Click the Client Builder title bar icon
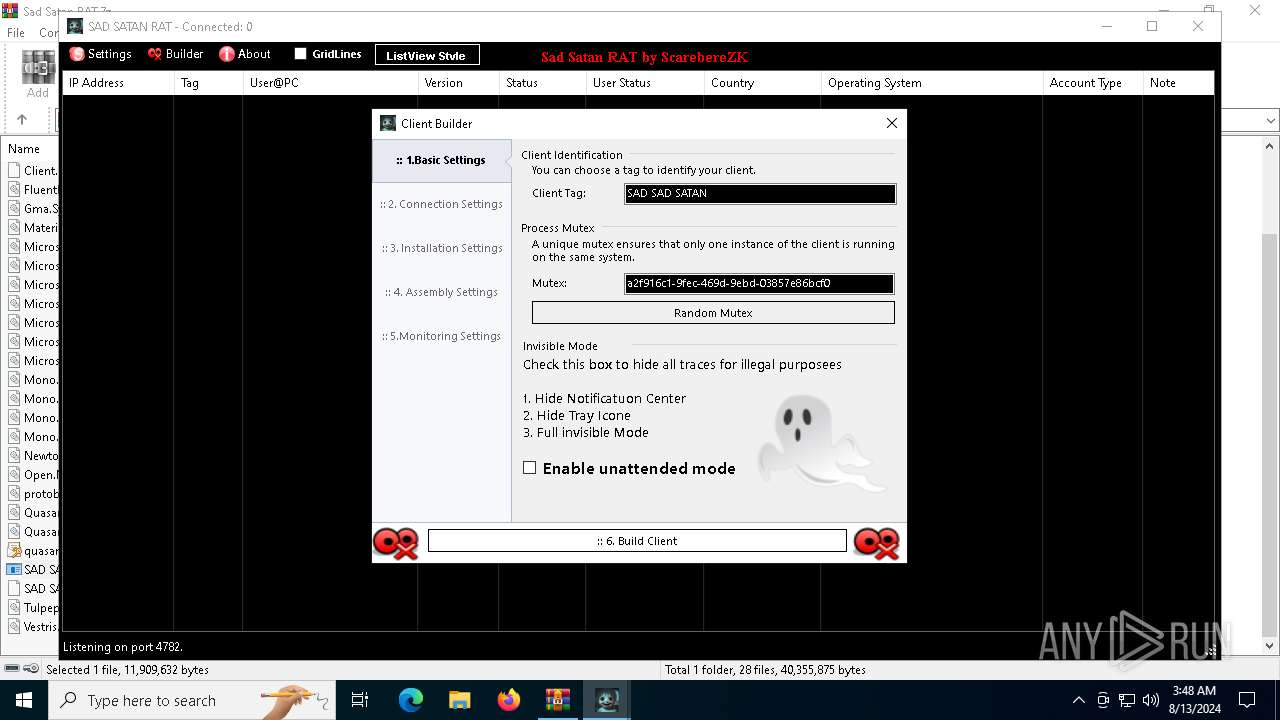 [388, 124]
